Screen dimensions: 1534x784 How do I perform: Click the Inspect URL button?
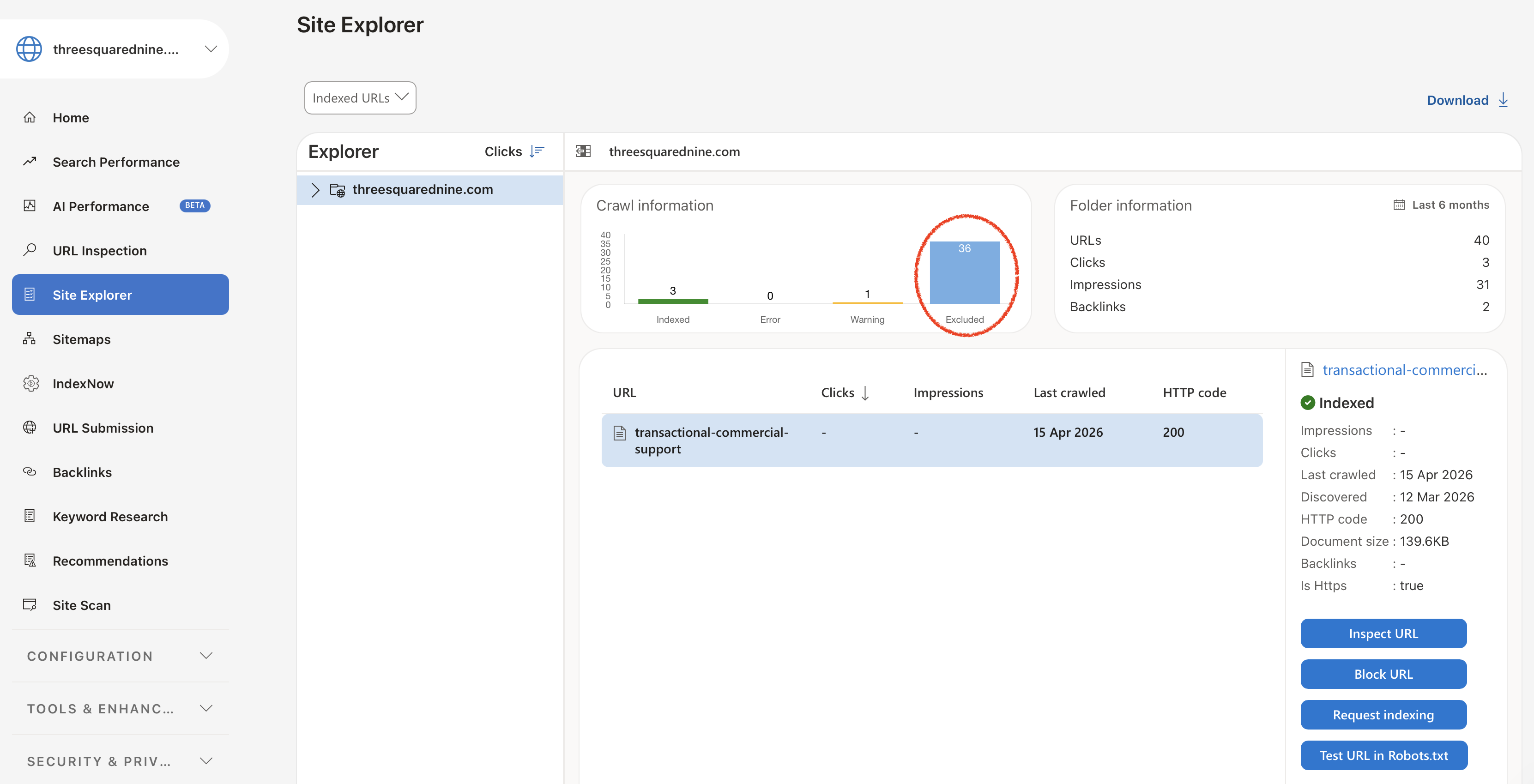click(x=1383, y=633)
